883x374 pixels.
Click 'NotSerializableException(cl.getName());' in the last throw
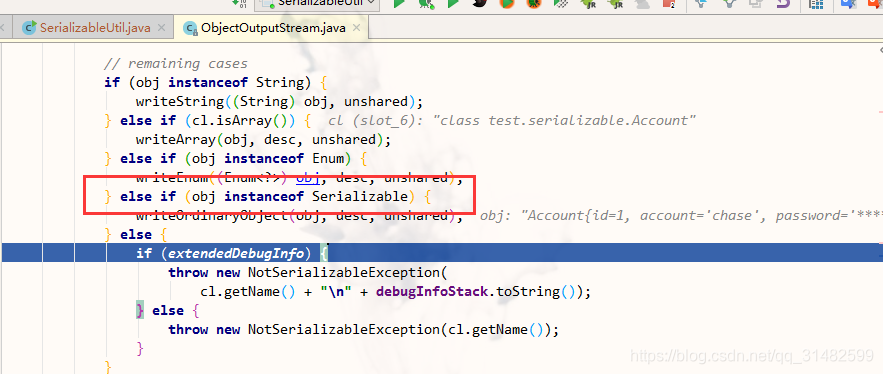point(404,330)
